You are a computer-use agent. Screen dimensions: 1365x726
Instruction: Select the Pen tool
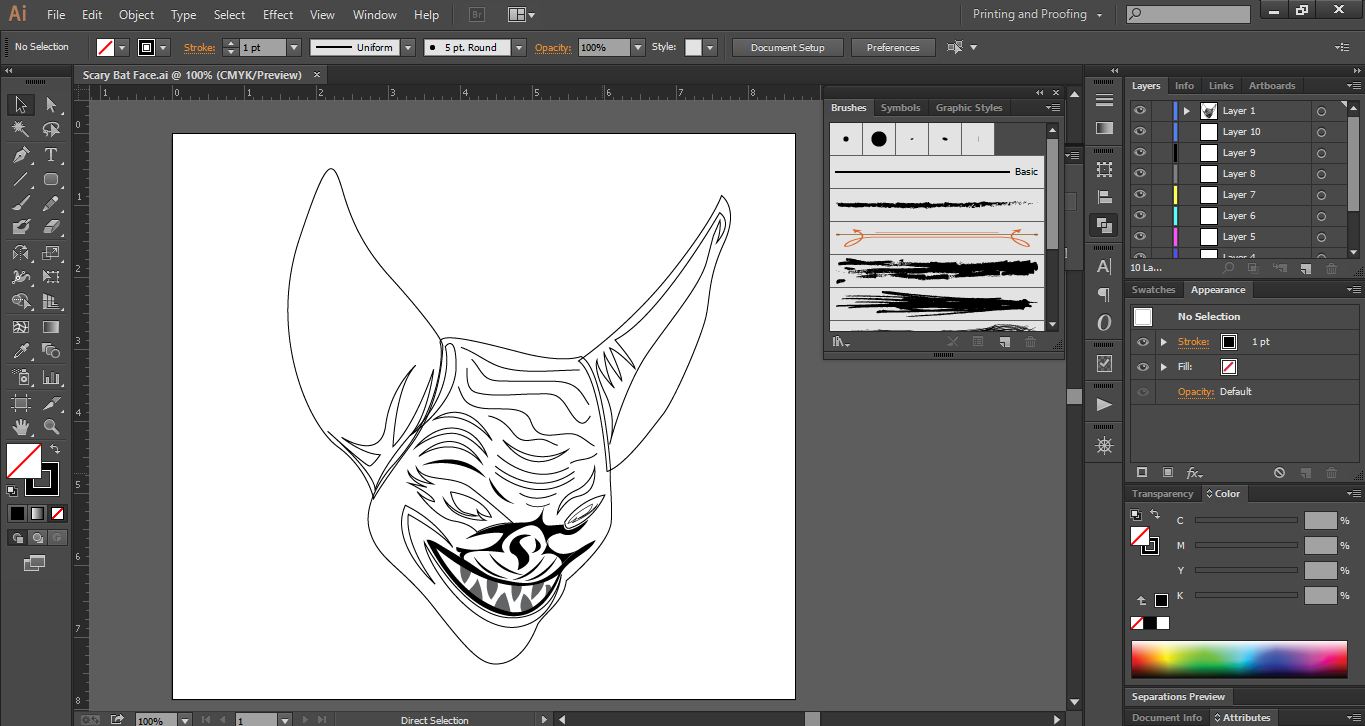point(20,155)
